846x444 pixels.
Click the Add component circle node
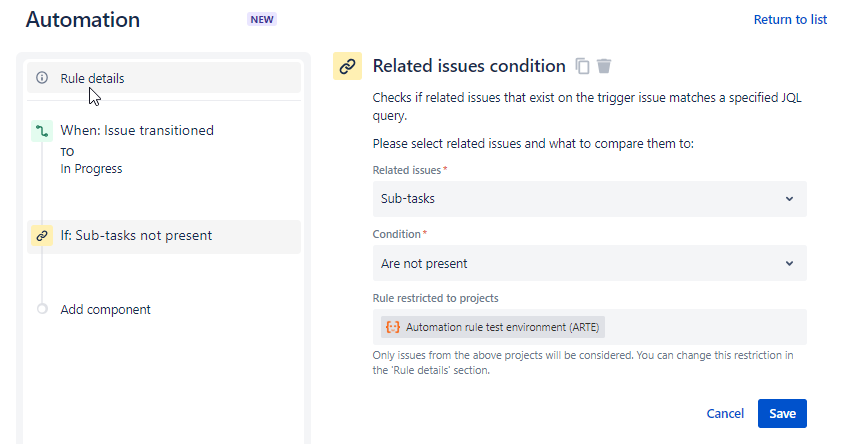tap(42, 309)
